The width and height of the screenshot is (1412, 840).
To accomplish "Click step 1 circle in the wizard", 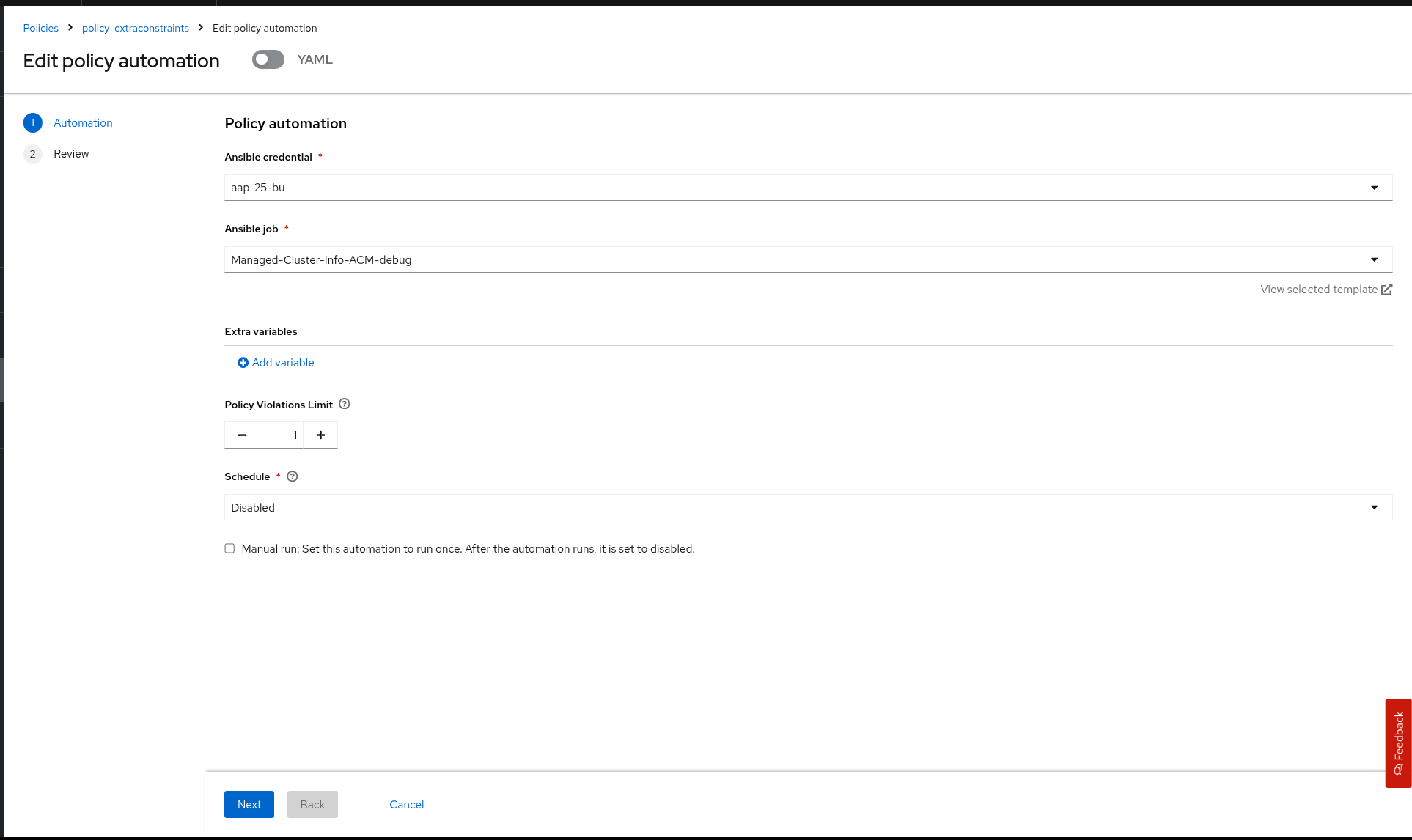I will tap(33, 123).
